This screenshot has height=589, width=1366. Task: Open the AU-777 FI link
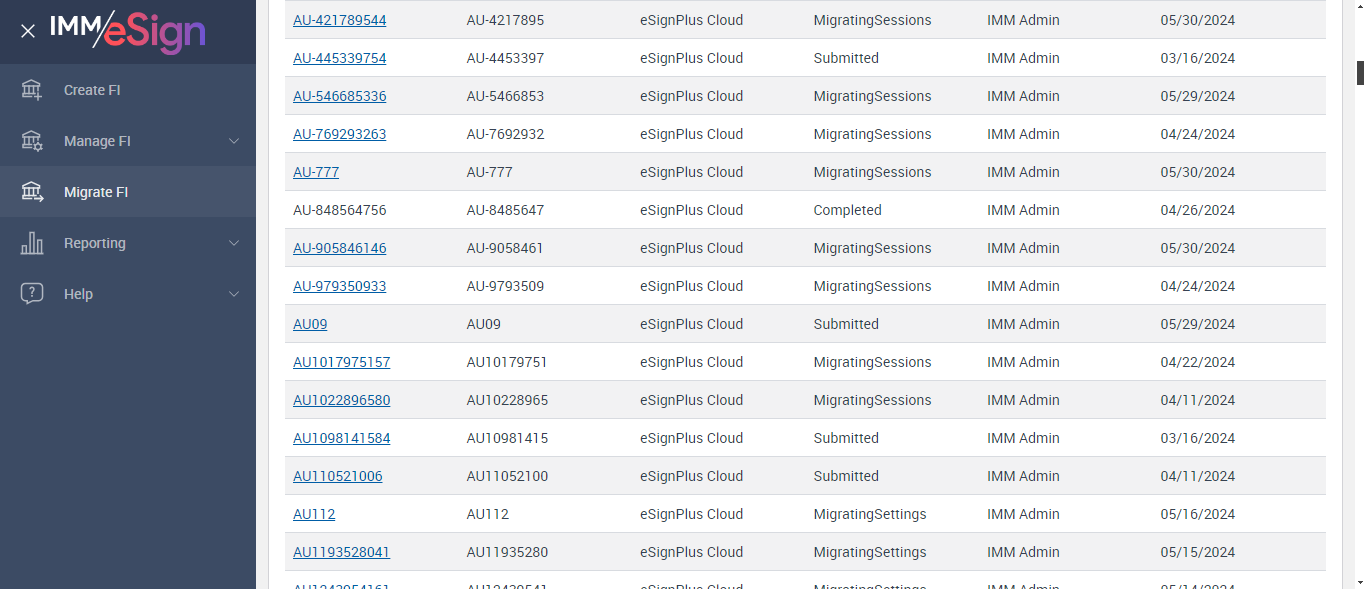316,172
